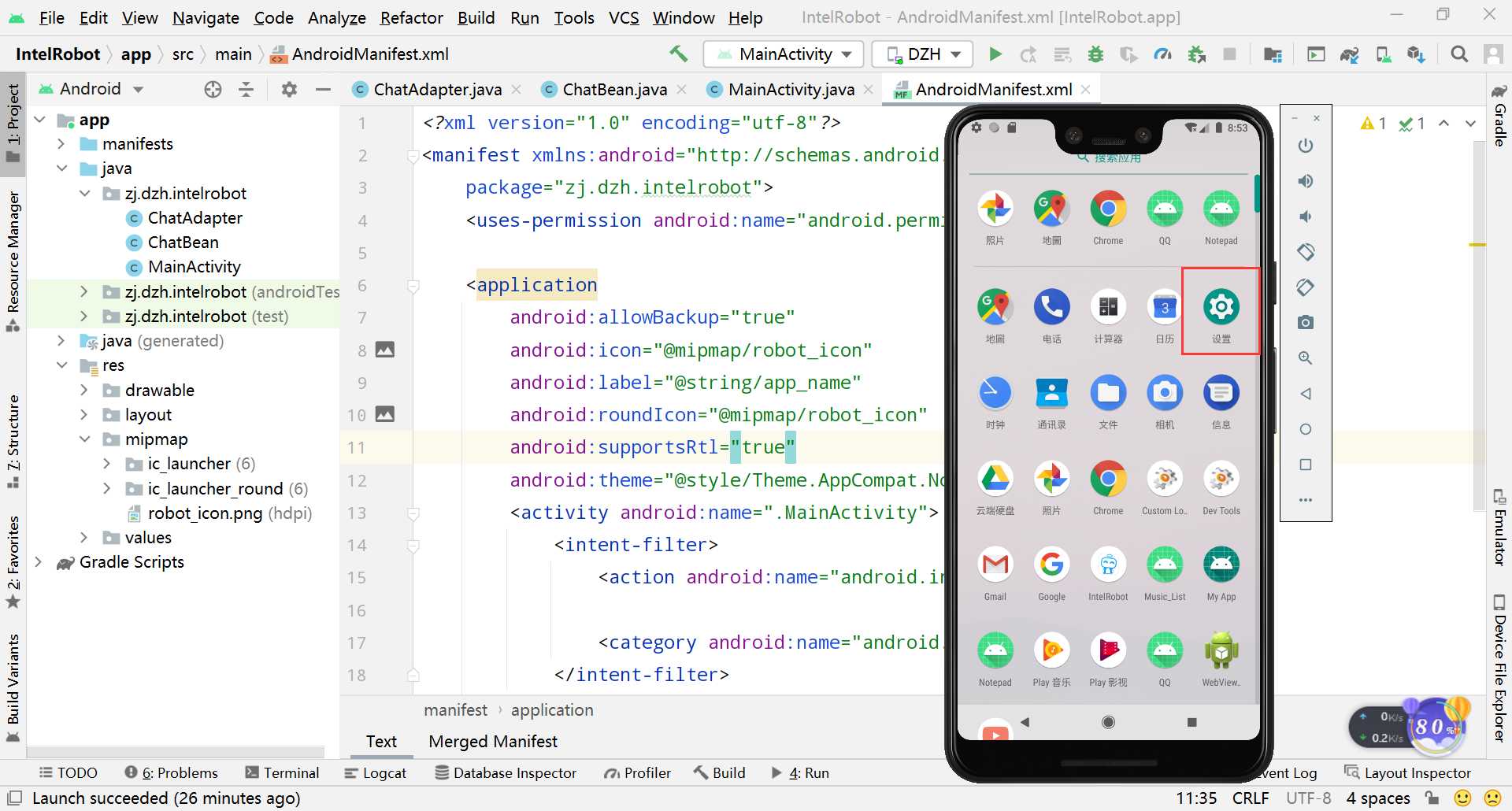Screen dimensions: 1512x811
Task: Click the Select Opened File target icon
Action: tap(213, 89)
